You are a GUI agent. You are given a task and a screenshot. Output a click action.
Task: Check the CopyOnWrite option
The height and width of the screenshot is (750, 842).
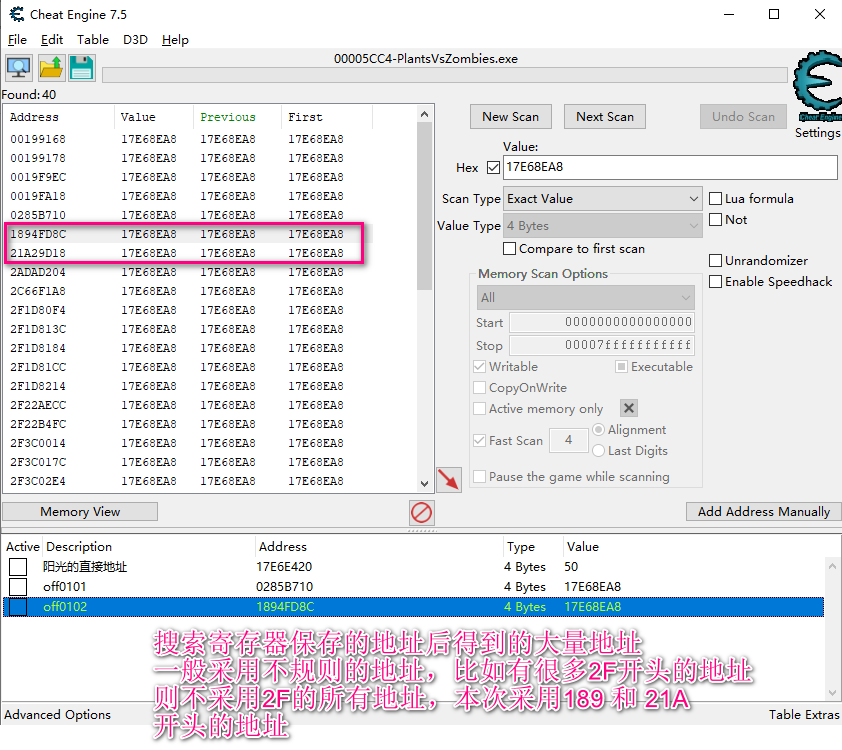point(480,388)
